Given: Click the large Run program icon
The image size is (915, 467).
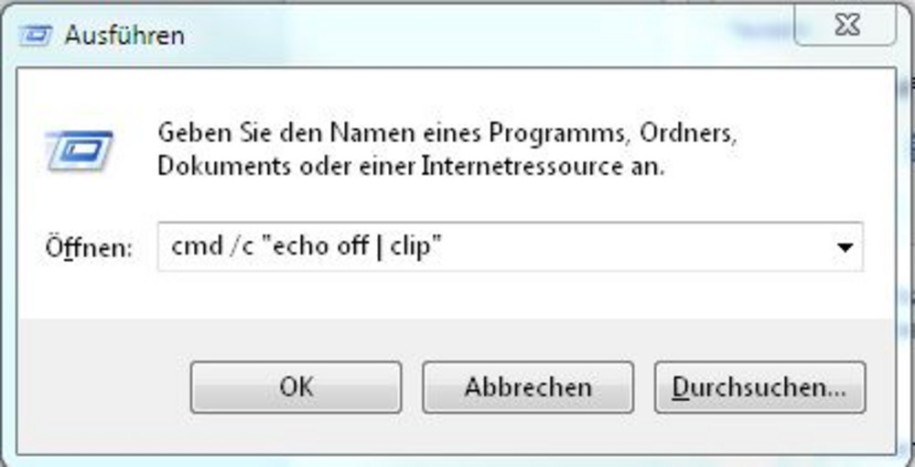Looking at the screenshot, I should pyautogui.click(x=79, y=151).
